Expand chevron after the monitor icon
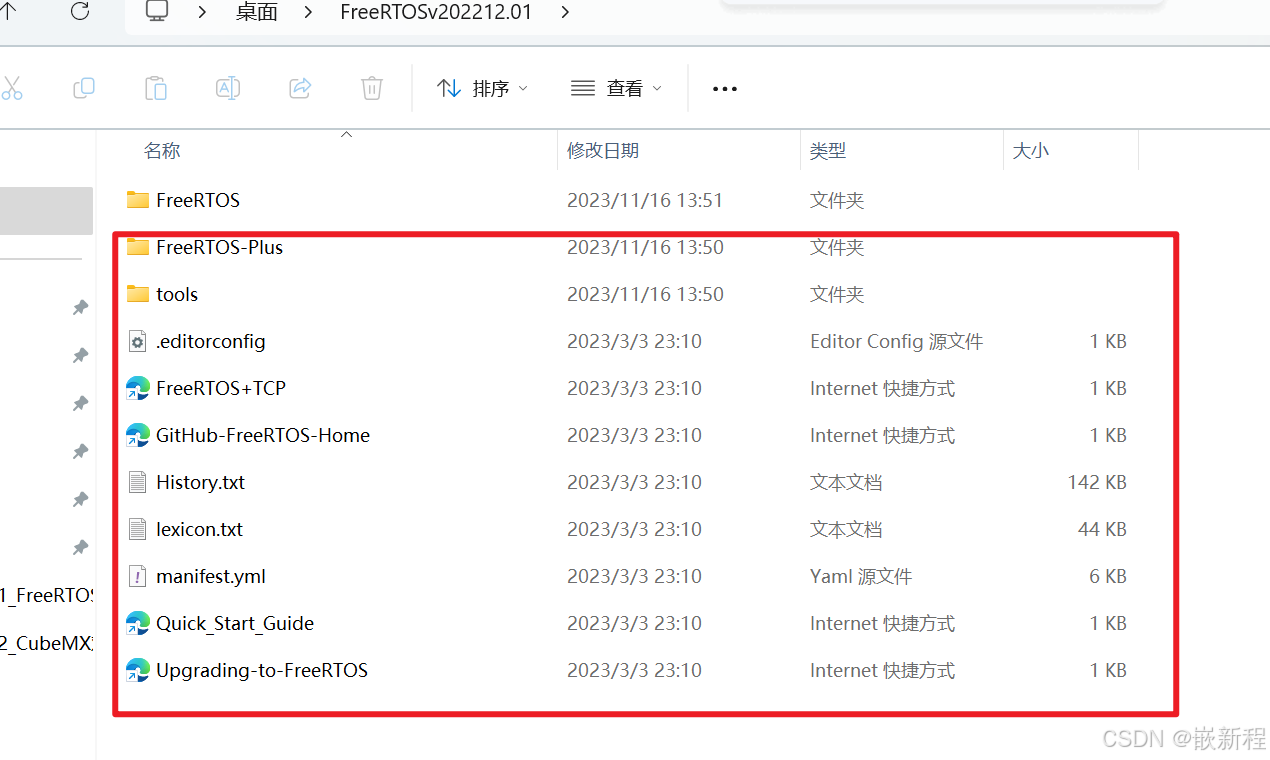 (x=203, y=13)
